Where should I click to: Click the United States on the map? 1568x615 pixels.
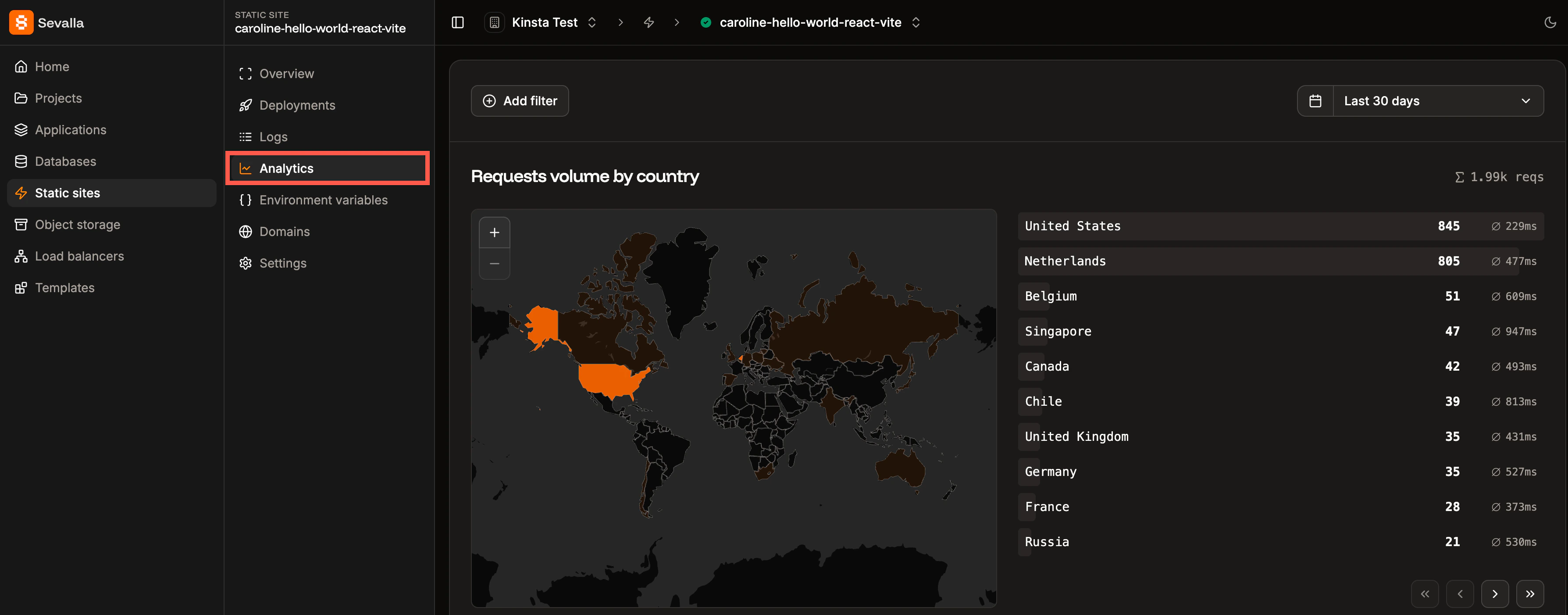[x=610, y=380]
